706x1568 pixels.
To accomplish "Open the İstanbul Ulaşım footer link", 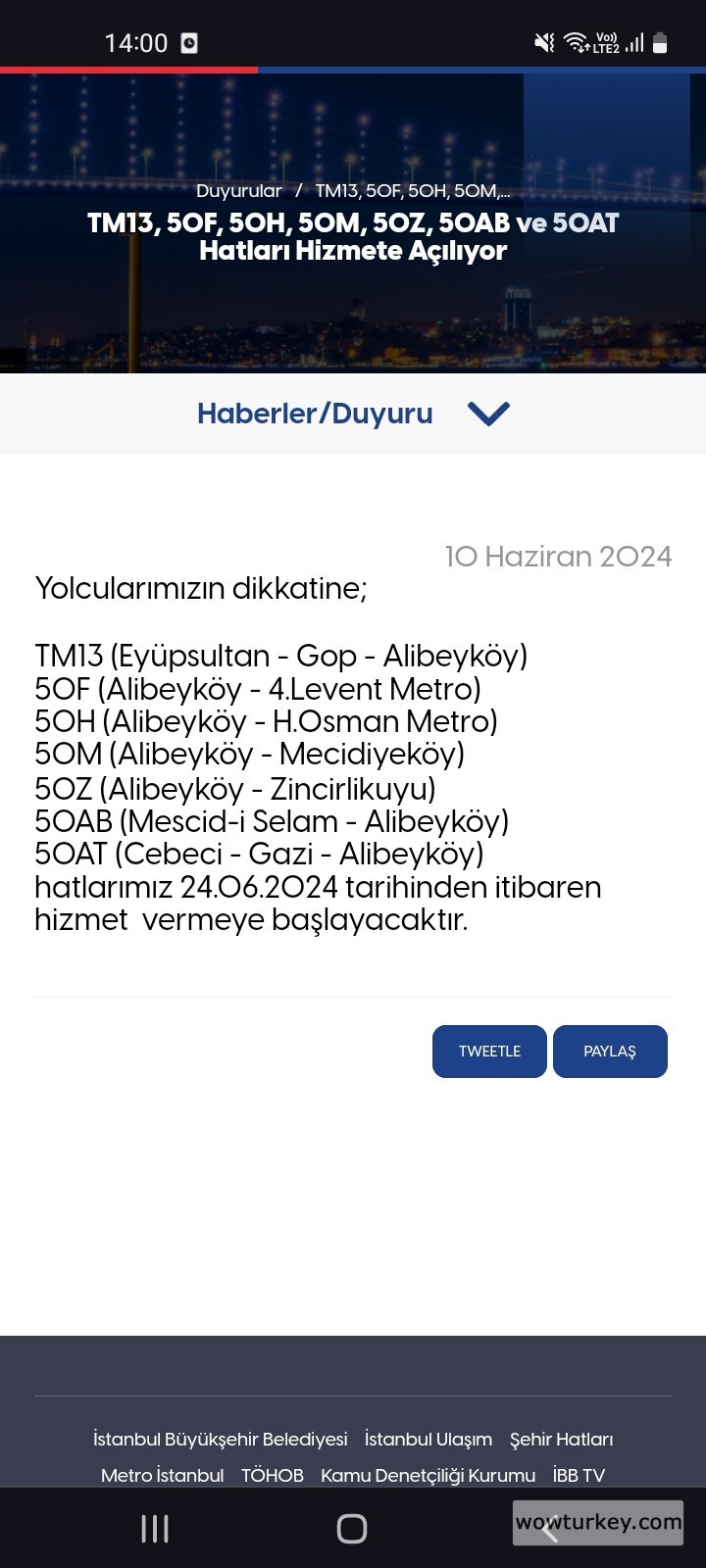I will point(428,1440).
